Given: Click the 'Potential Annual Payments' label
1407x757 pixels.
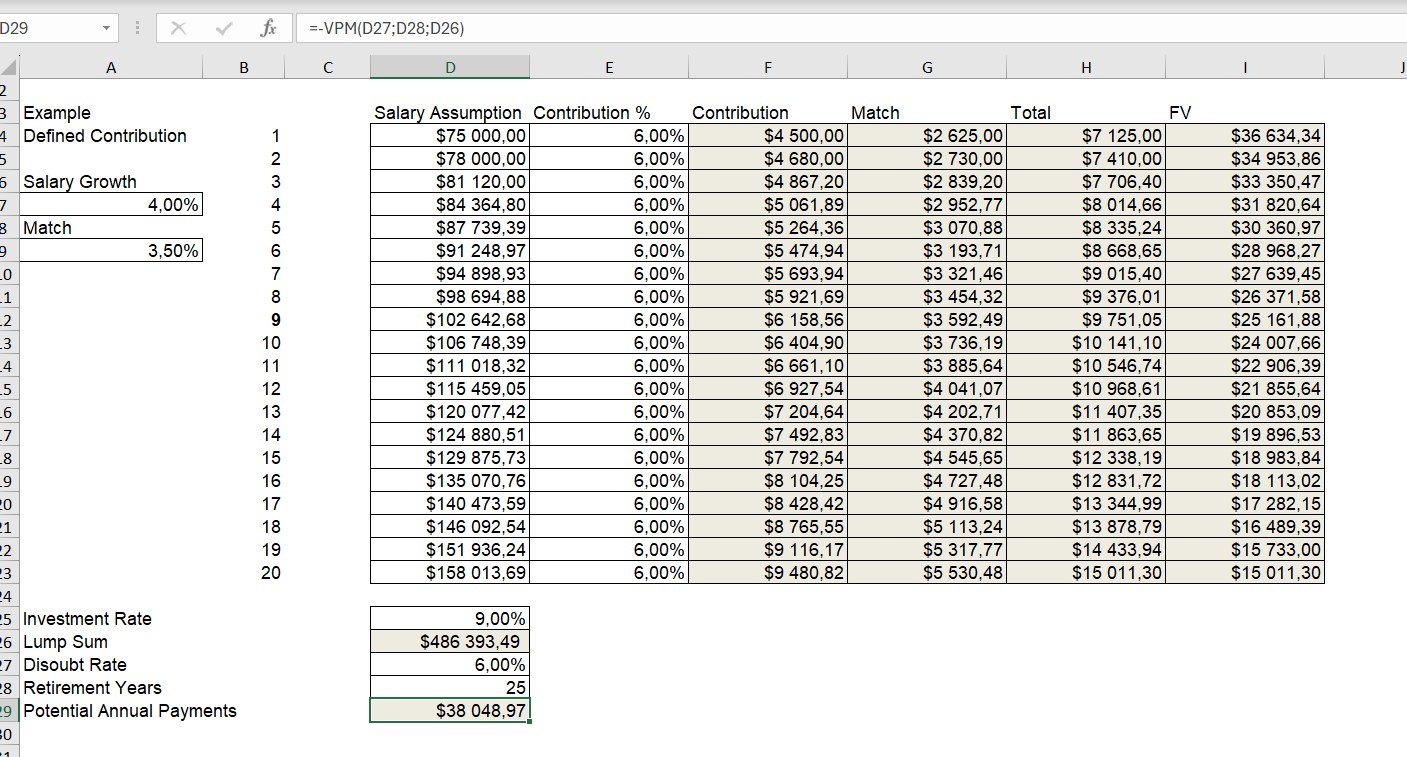Looking at the screenshot, I should click(x=130, y=711).
